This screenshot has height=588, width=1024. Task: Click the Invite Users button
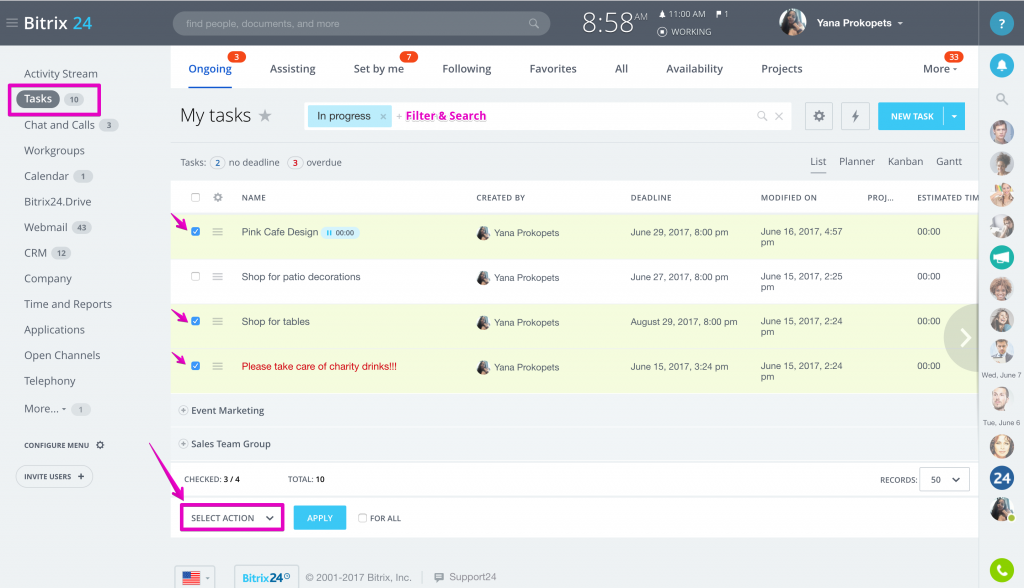point(54,476)
